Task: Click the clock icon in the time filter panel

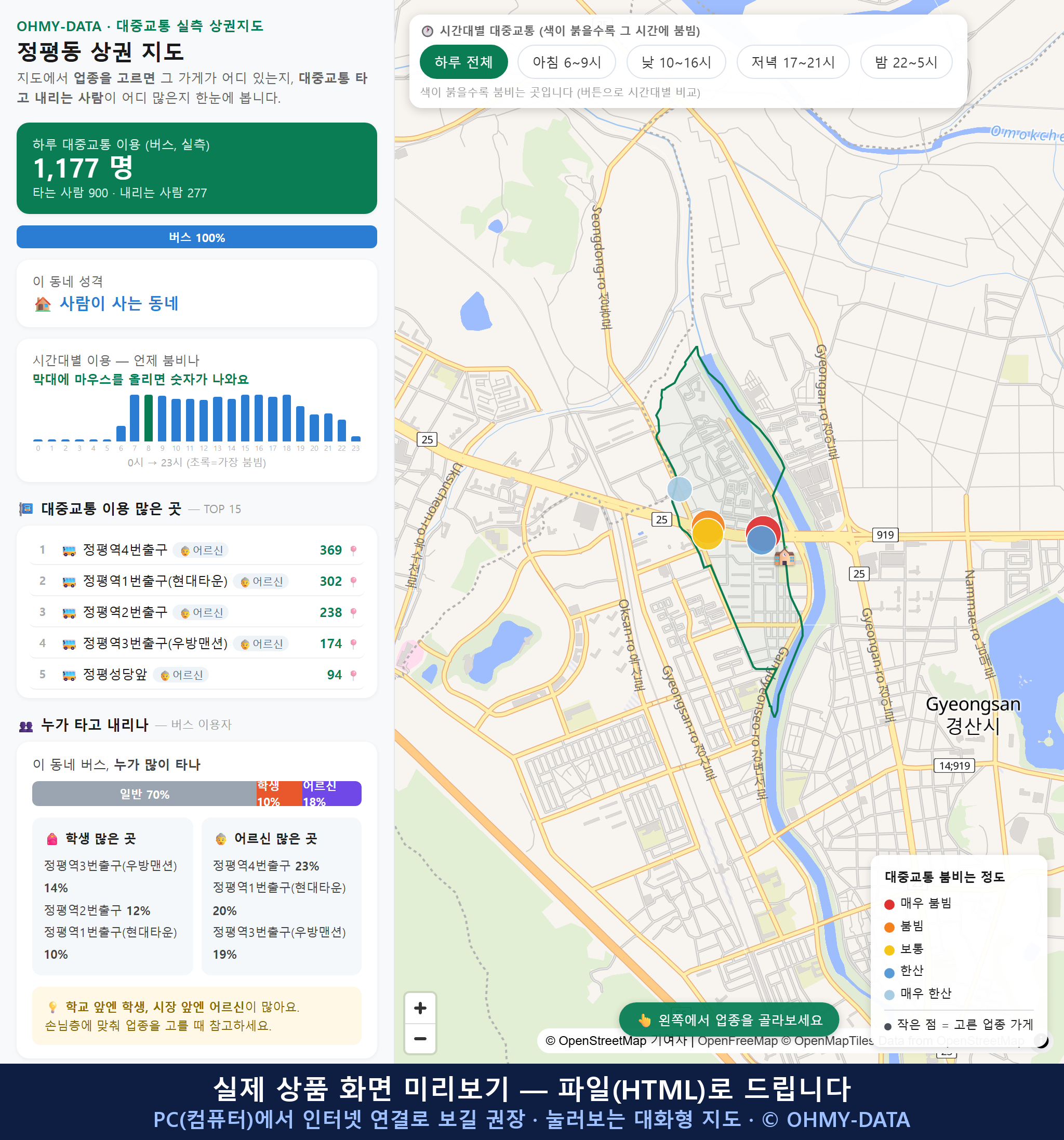Action: click(428, 31)
